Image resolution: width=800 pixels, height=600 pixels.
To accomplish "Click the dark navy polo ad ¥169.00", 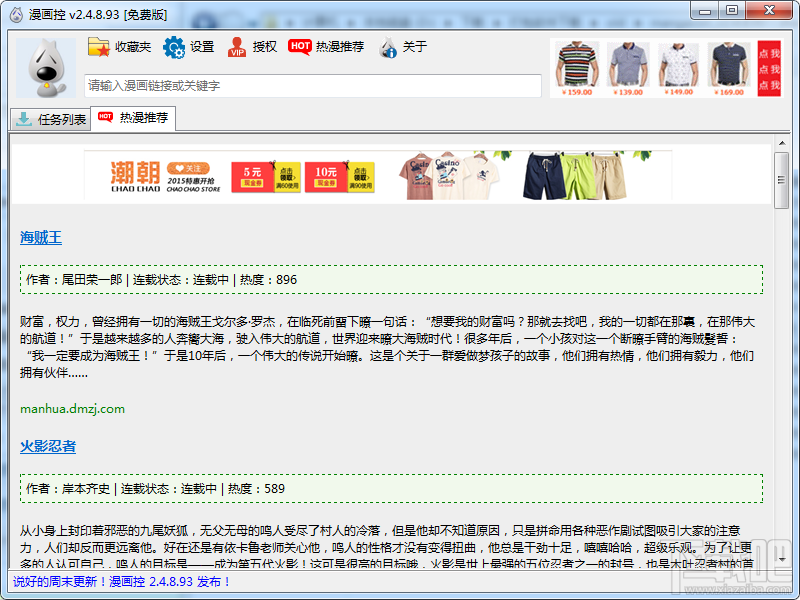I will click(729, 69).
